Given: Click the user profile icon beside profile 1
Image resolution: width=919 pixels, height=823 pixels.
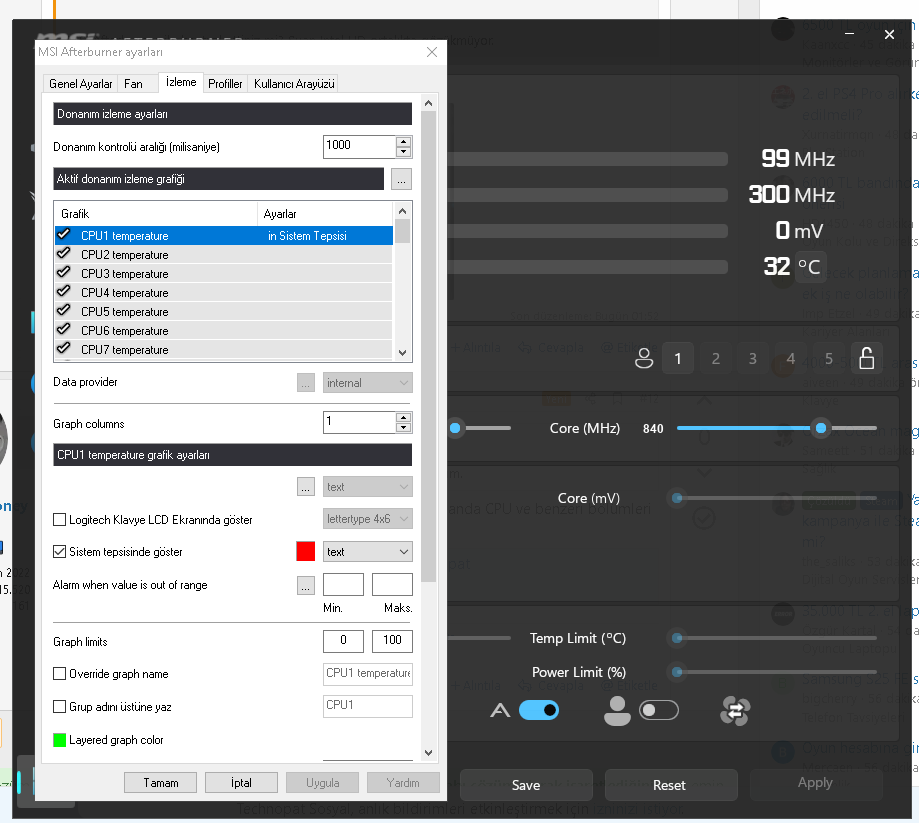Looking at the screenshot, I should (x=644, y=358).
